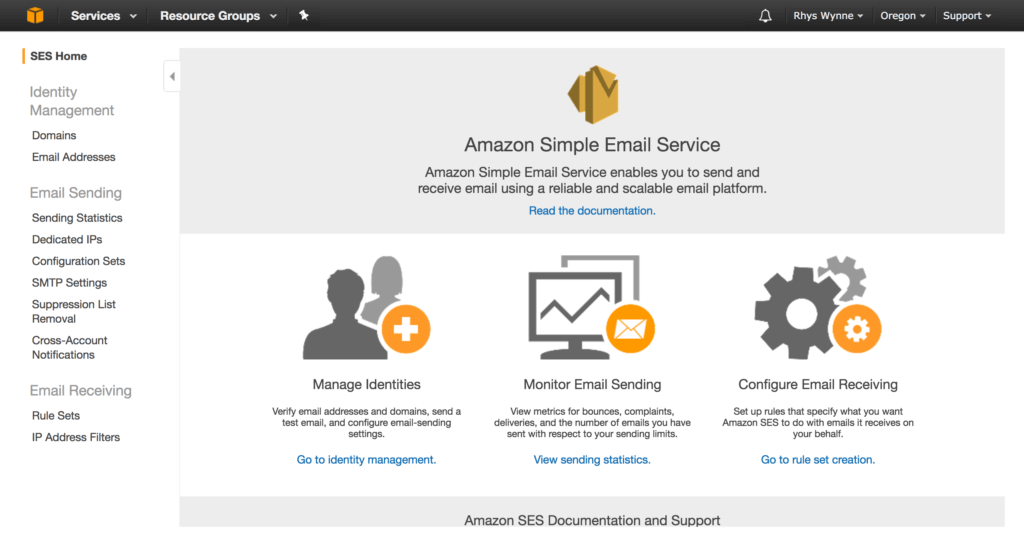This screenshot has width=1024, height=538.
Task: Go to SMTP Settings in sidebar
Action: (69, 283)
